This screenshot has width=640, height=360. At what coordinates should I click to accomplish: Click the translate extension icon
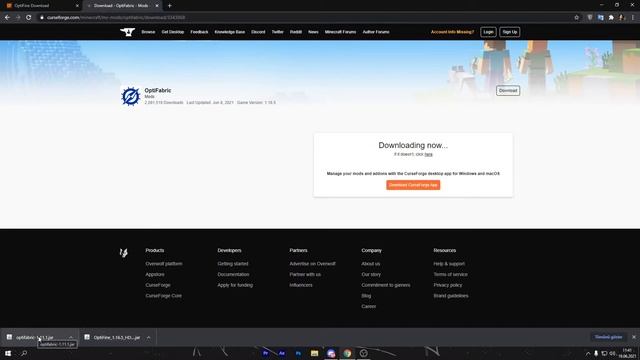600,18
